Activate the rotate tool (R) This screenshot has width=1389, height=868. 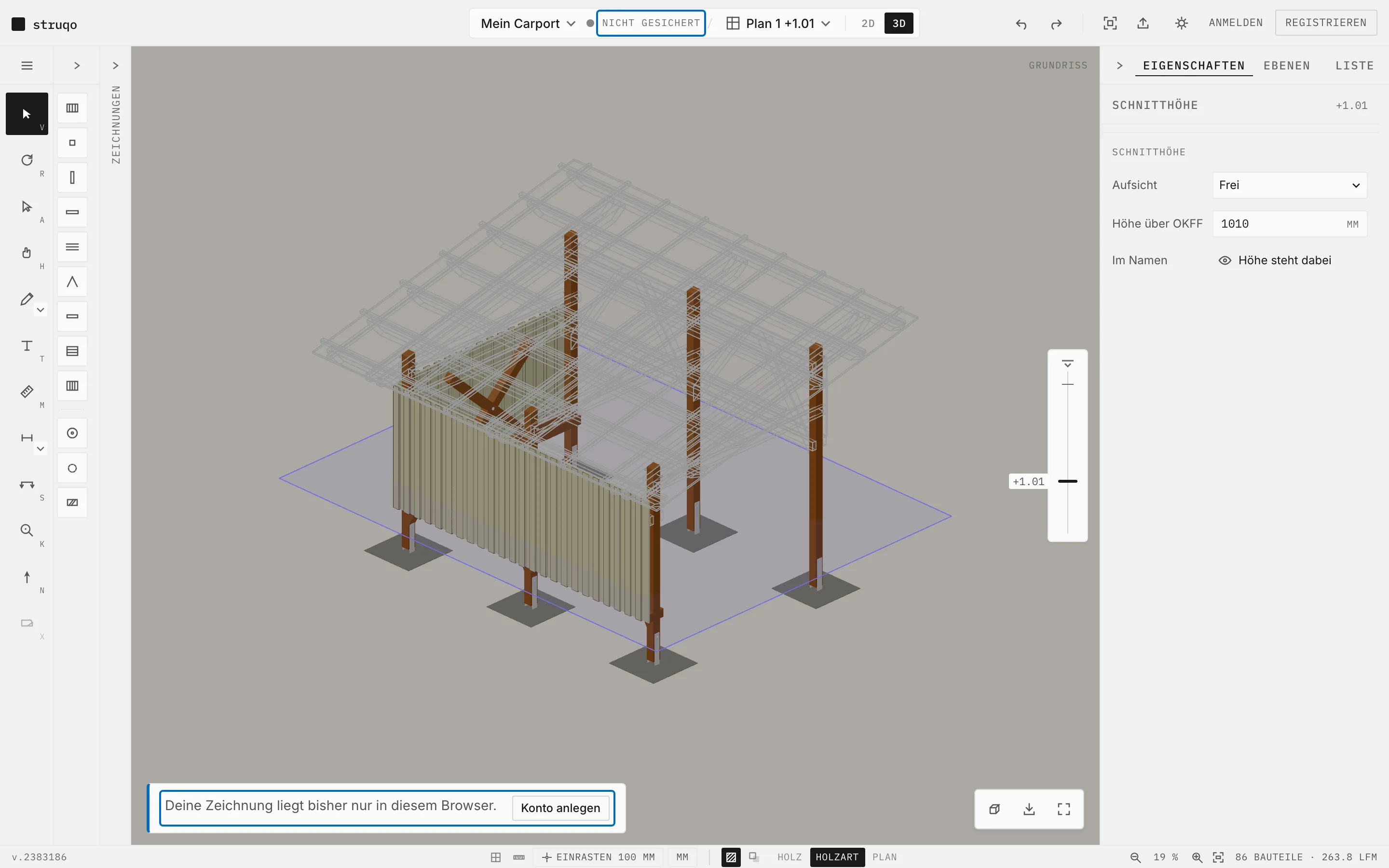tap(27, 160)
